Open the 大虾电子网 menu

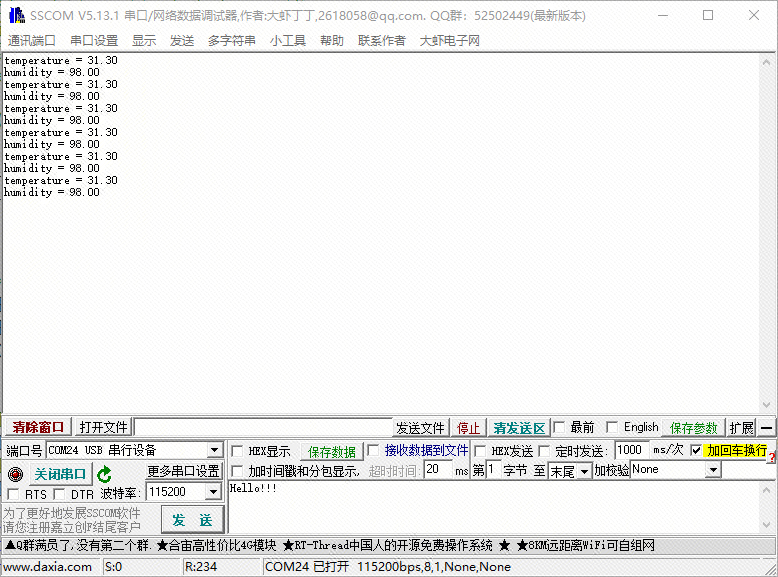450,41
